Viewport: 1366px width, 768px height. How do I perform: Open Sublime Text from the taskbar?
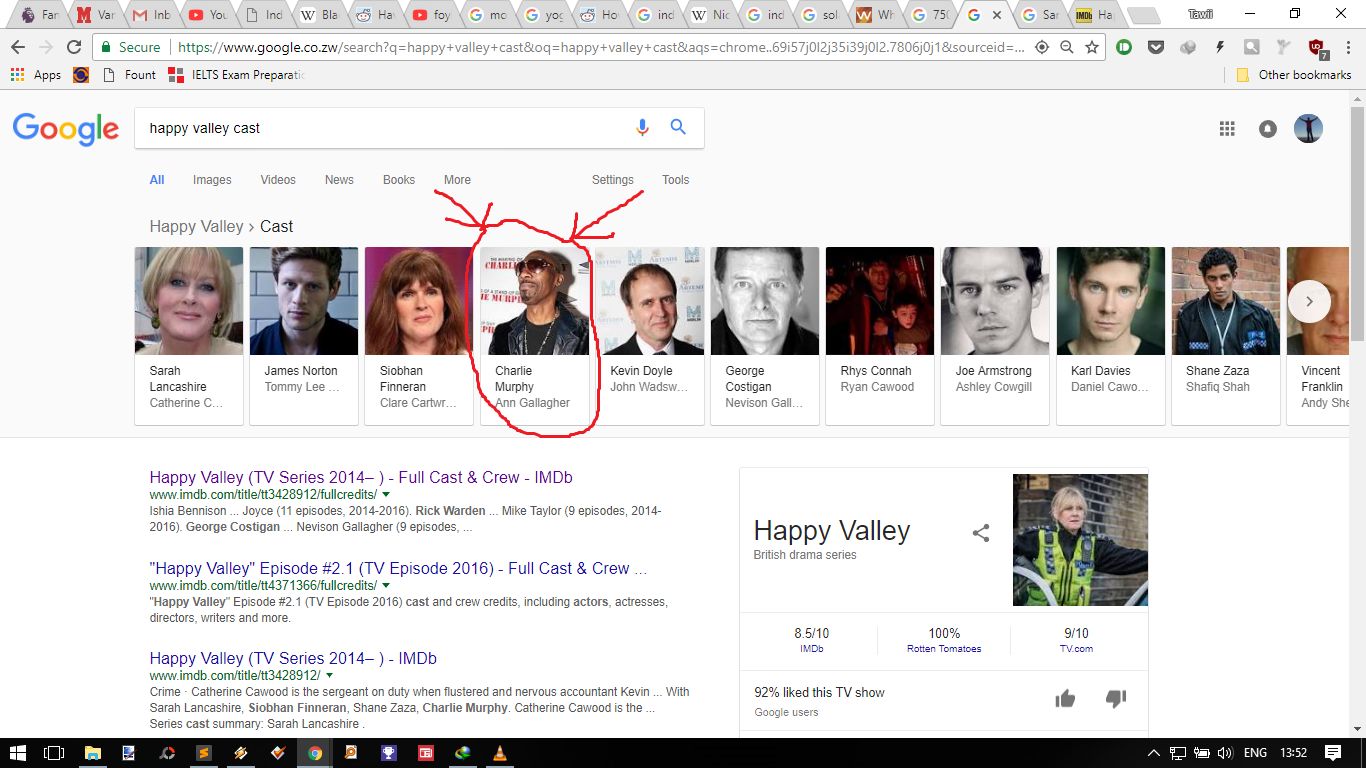point(203,754)
